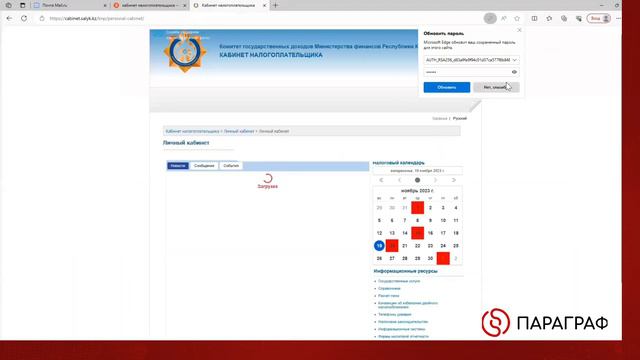The width and height of the screenshot is (640, 360).
Task: Open the Collections toolbar icon
Action: click(564, 18)
